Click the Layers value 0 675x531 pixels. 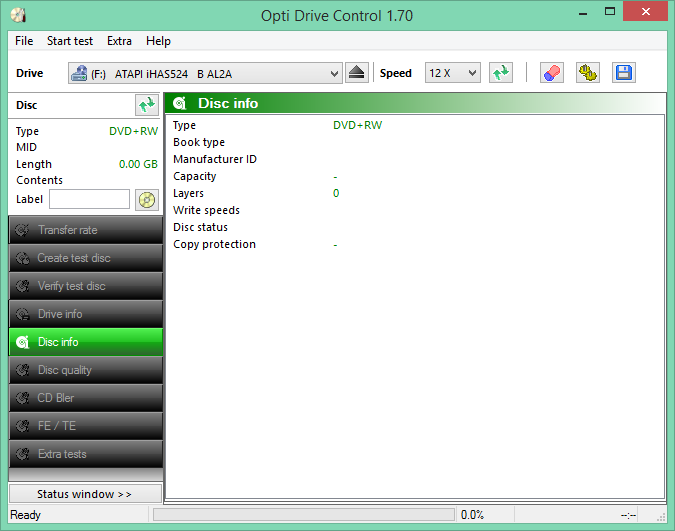click(x=336, y=193)
